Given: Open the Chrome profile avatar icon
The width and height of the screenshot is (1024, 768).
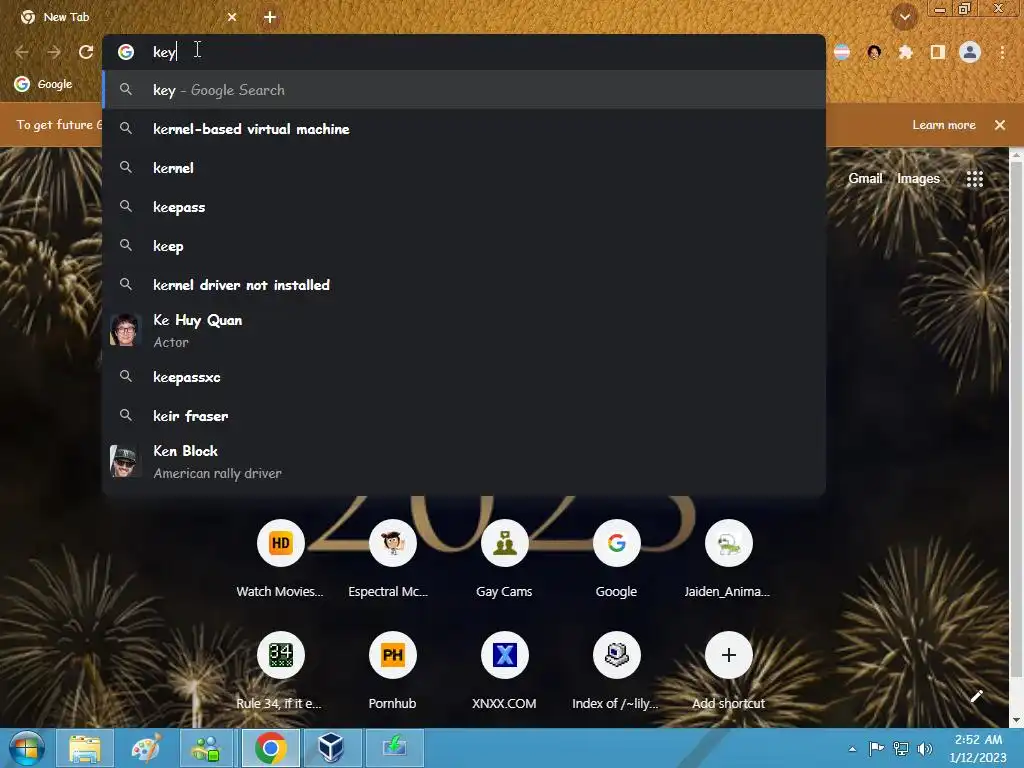Looking at the screenshot, I should pos(970,52).
